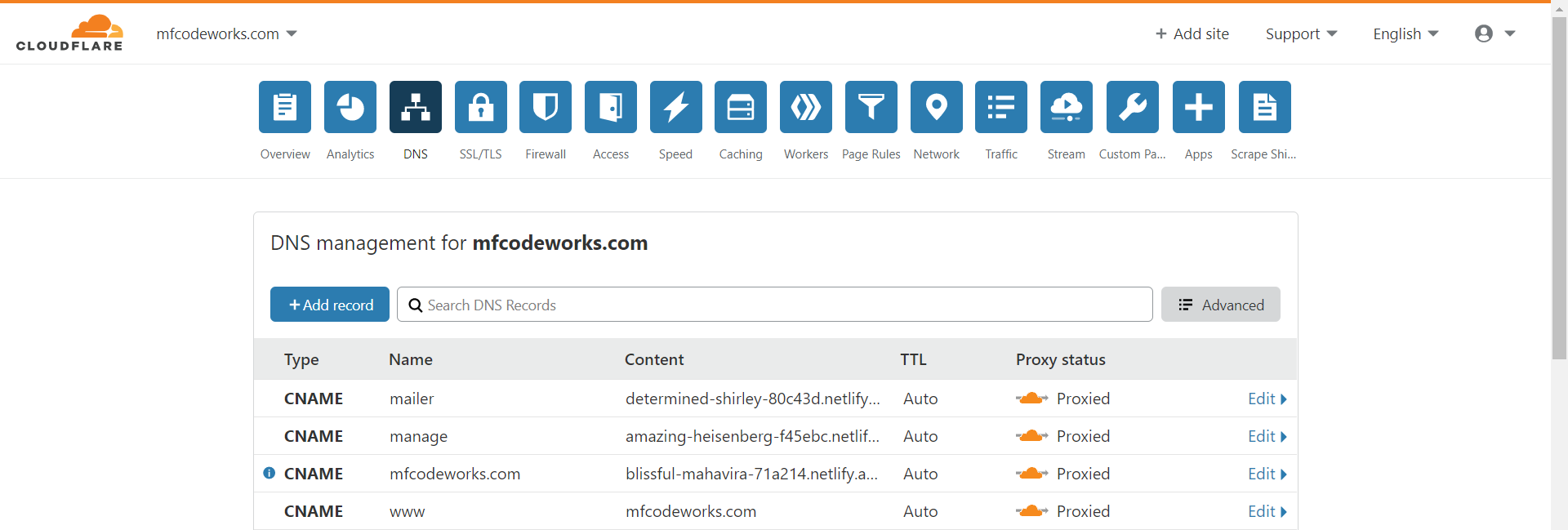
Task: Click the info icon beside mfcodeworks.com record
Action: click(269, 473)
